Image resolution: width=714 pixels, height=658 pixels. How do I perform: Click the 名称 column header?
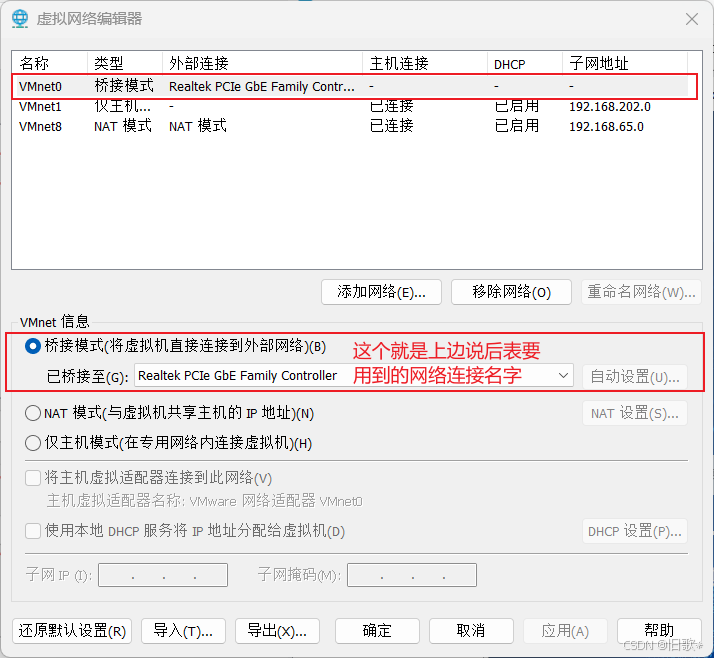49,63
